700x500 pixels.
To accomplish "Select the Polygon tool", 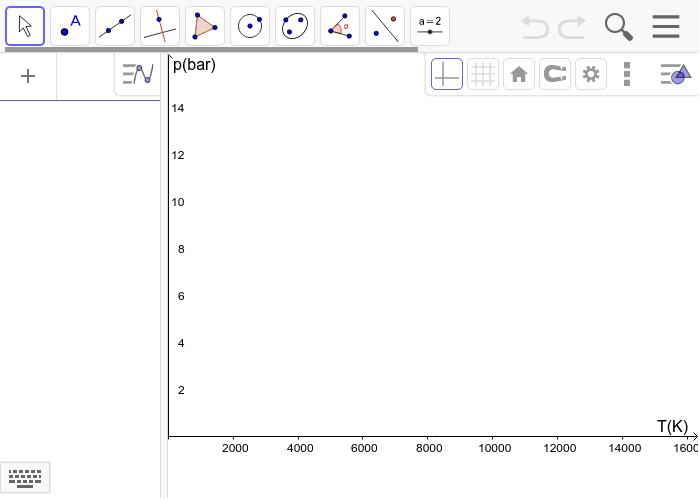I will [x=205, y=26].
